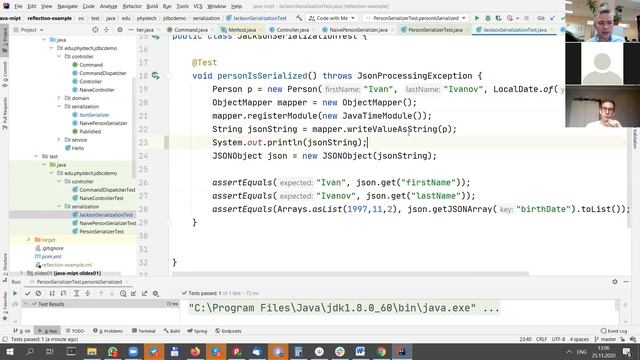Click the Debug bug icon in toolbar

pos(487,18)
